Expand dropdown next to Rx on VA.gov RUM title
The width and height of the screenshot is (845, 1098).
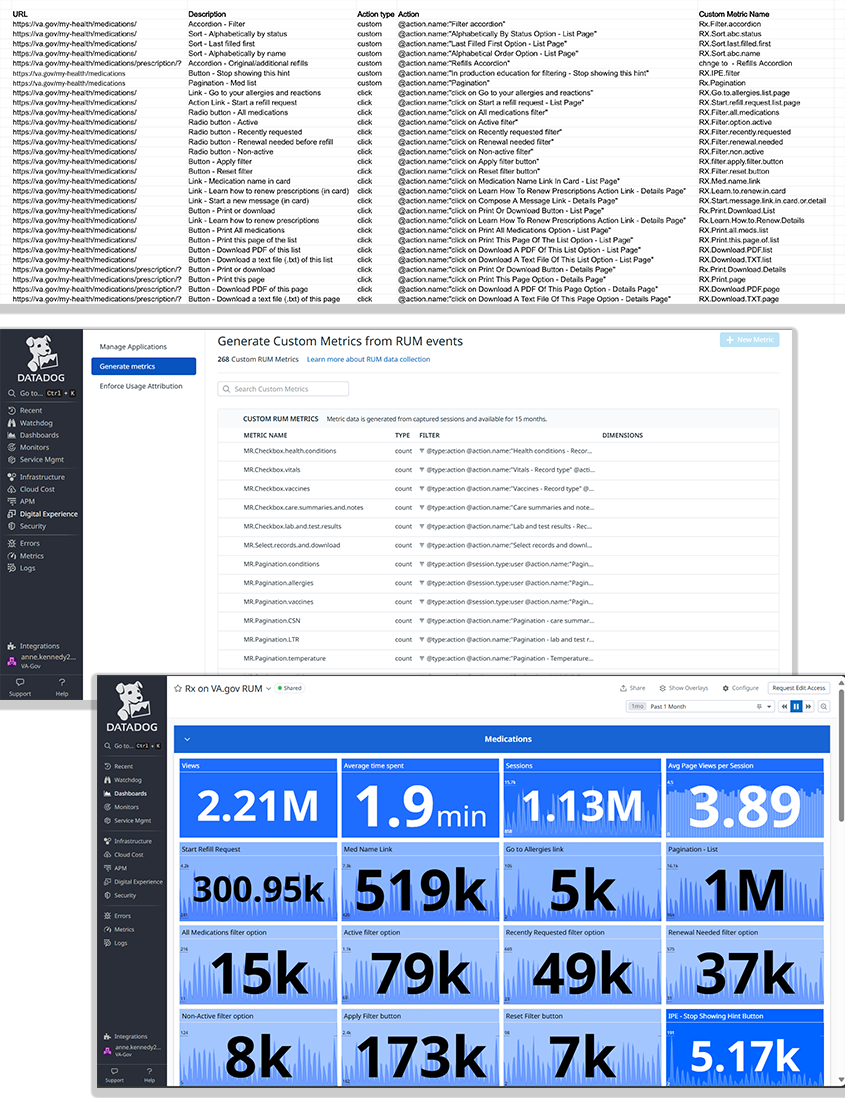(268, 689)
